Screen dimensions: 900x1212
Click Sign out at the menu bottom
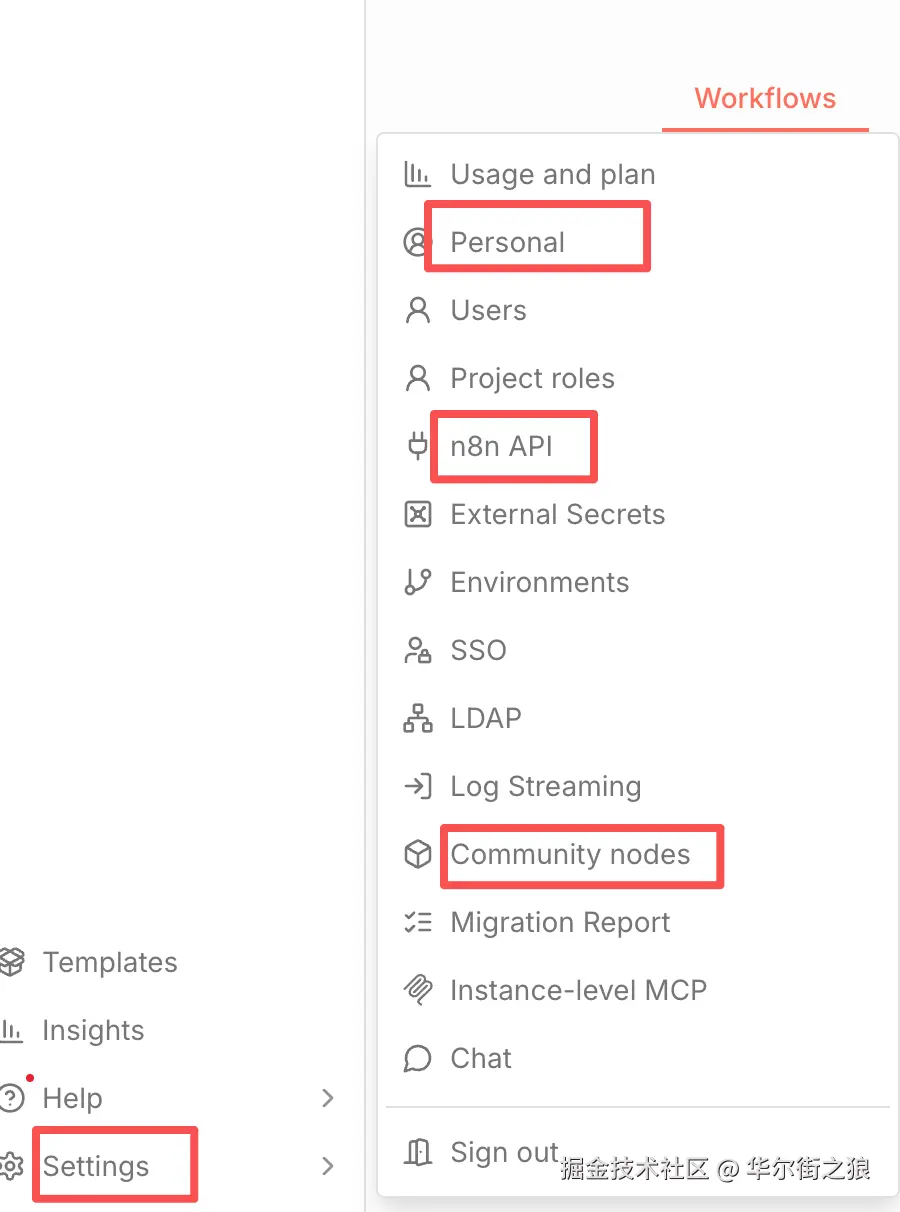(x=503, y=1152)
